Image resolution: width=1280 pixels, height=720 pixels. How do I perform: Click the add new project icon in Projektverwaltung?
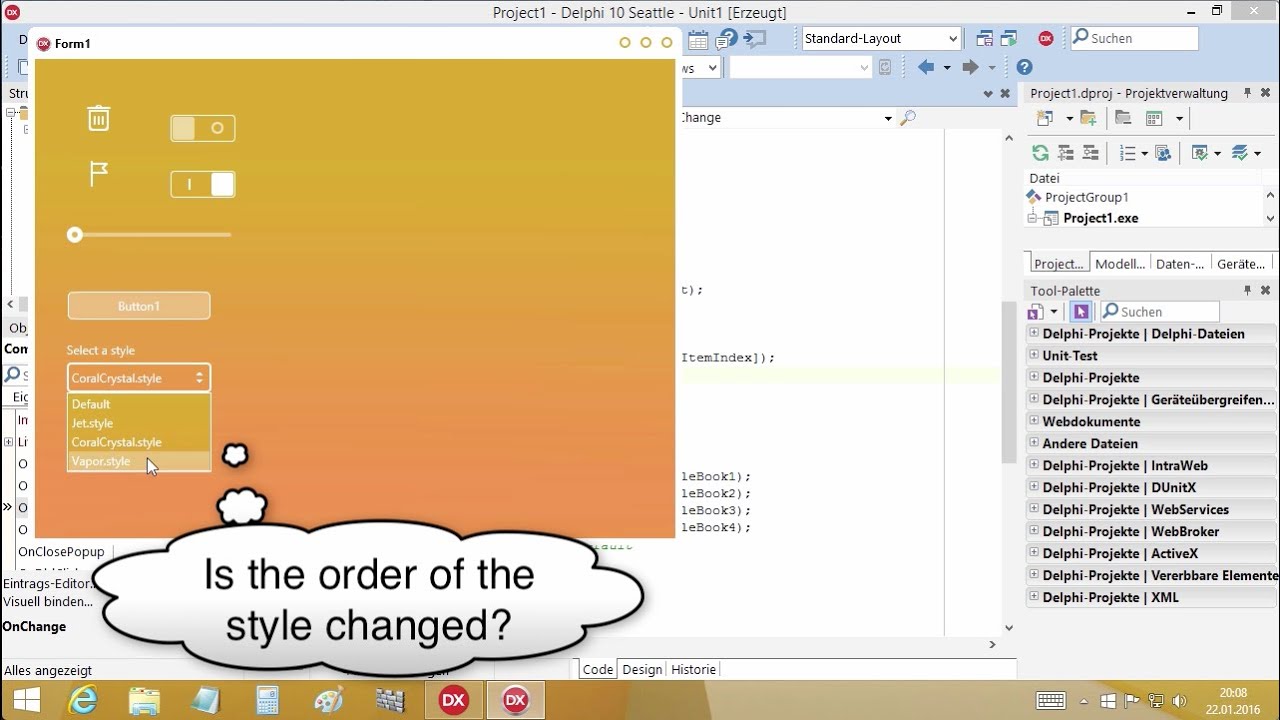(x=1045, y=119)
